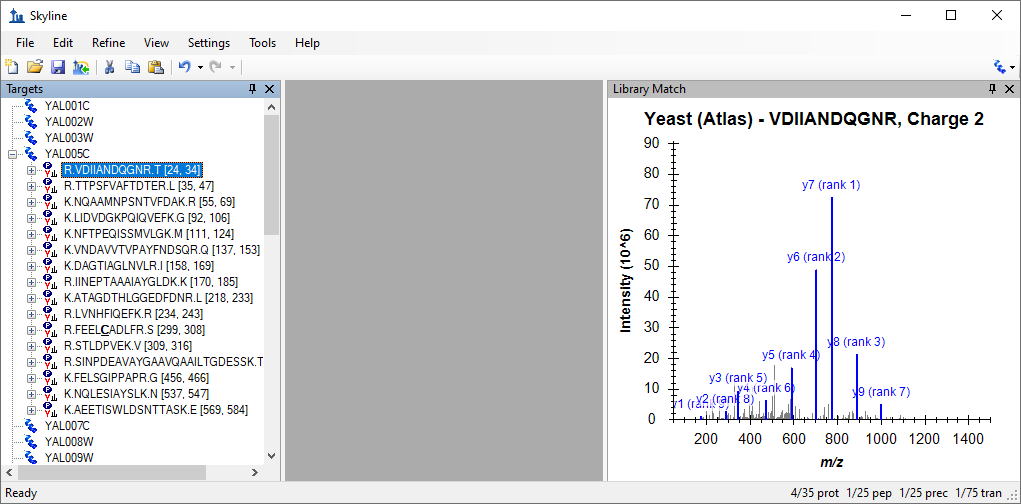Open the Edit menu

click(x=63, y=43)
